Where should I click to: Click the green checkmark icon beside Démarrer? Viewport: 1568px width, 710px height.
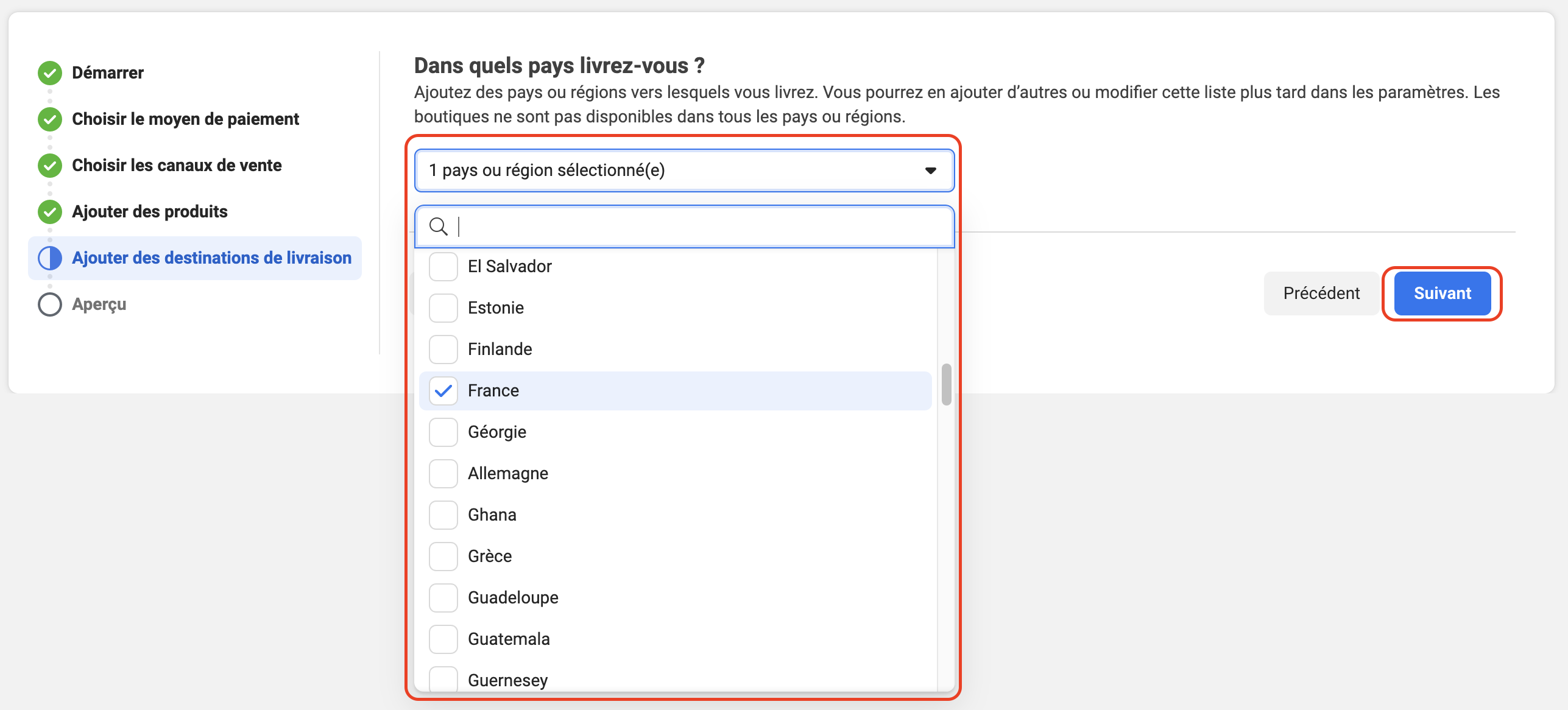point(50,73)
